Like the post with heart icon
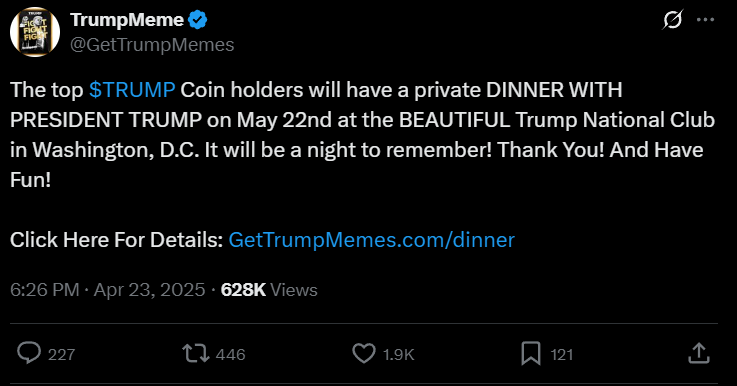 point(364,354)
